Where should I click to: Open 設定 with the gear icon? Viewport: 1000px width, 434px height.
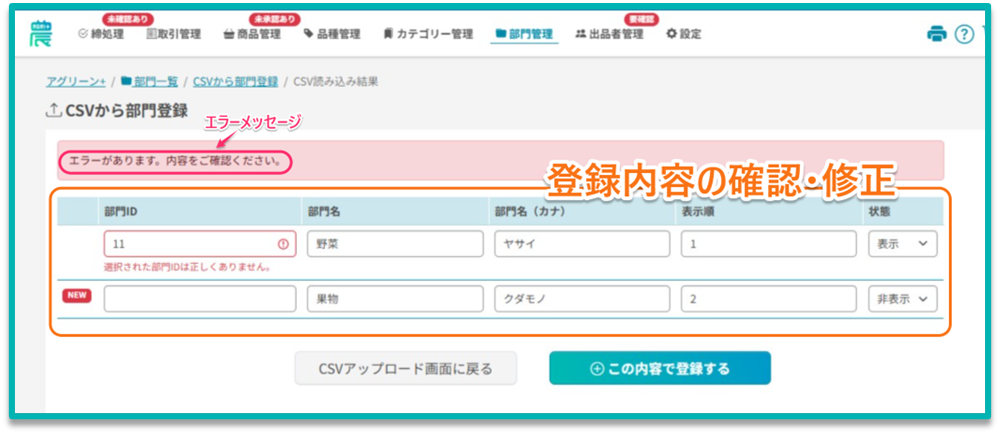(x=671, y=34)
